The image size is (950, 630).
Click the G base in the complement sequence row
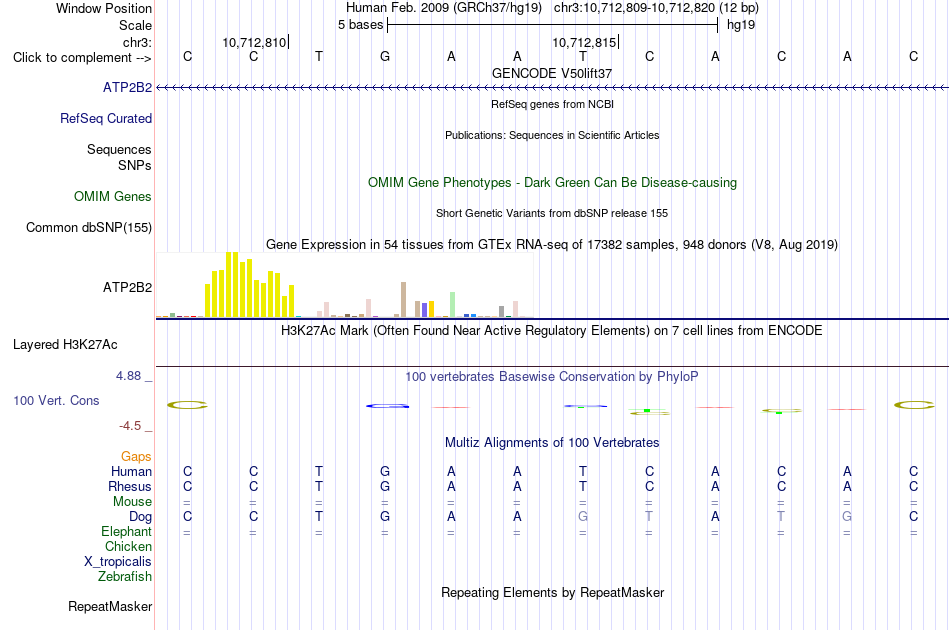pyautogui.click(x=385, y=57)
